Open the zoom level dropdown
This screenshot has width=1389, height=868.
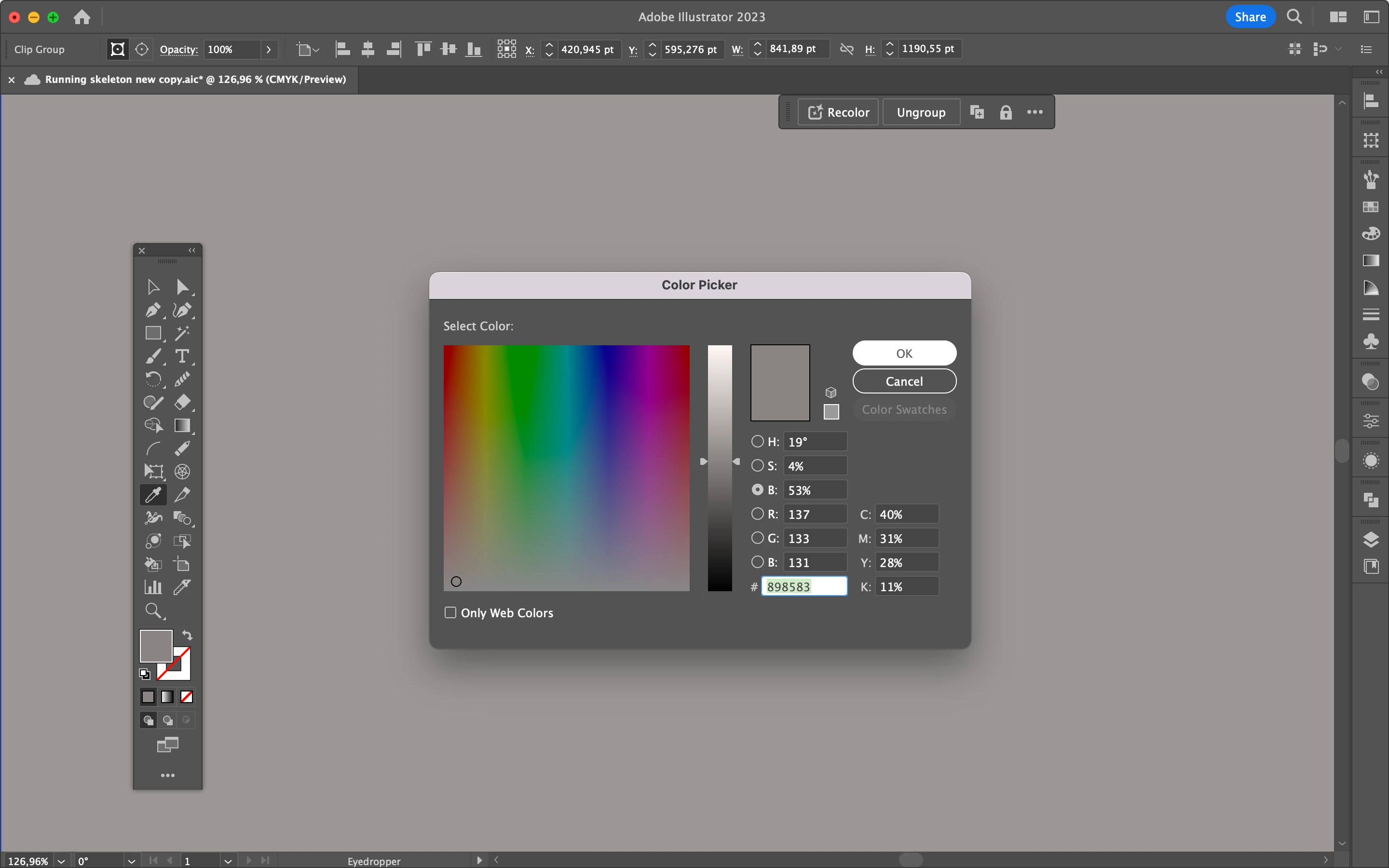pyautogui.click(x=61, y=861)
